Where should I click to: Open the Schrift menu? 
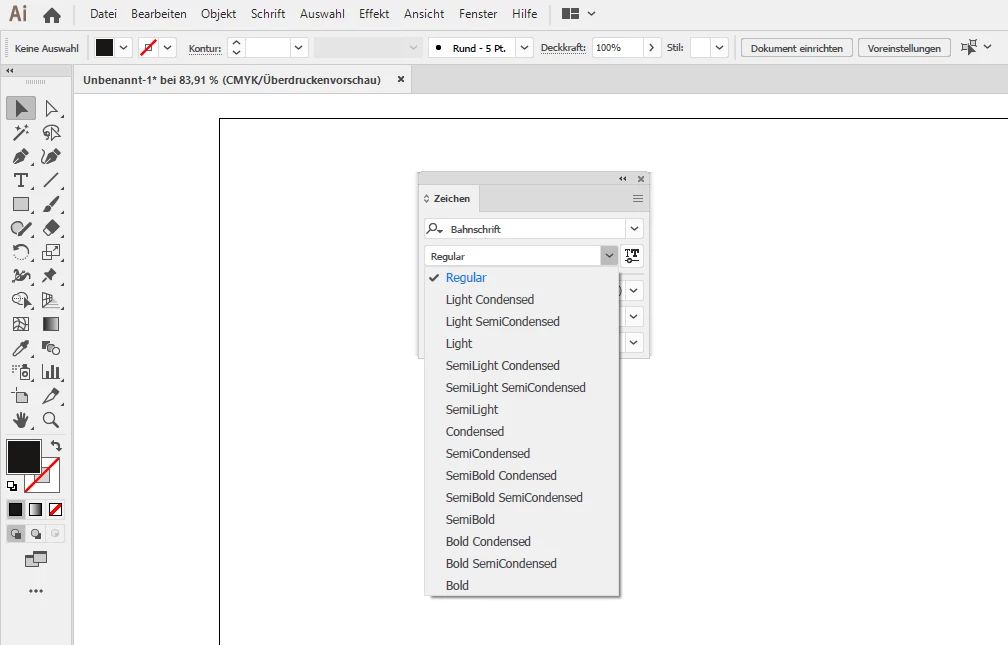[x=268, y=14]
